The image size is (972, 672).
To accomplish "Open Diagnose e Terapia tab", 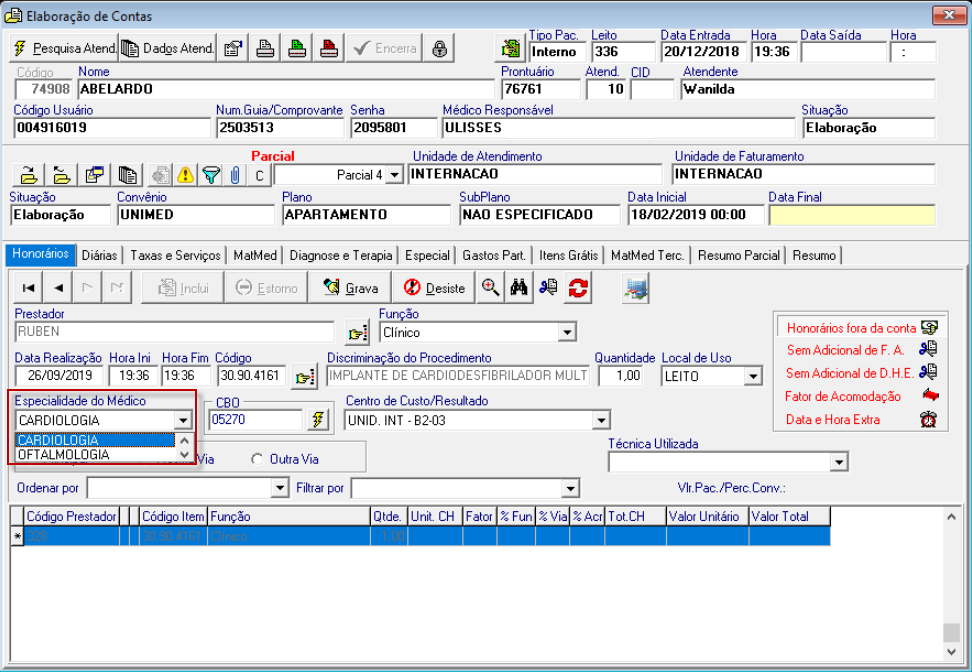I will (341, 255).
